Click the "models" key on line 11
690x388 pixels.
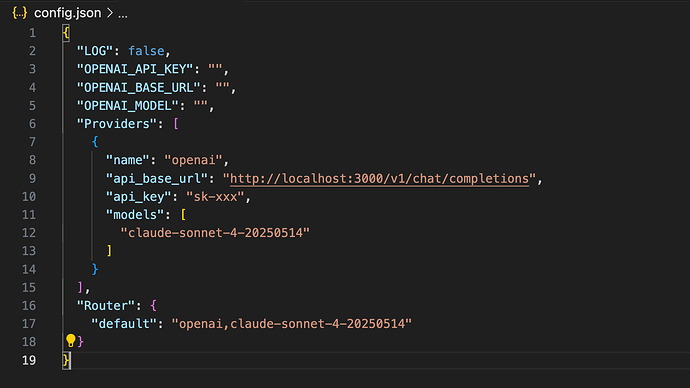135,215
